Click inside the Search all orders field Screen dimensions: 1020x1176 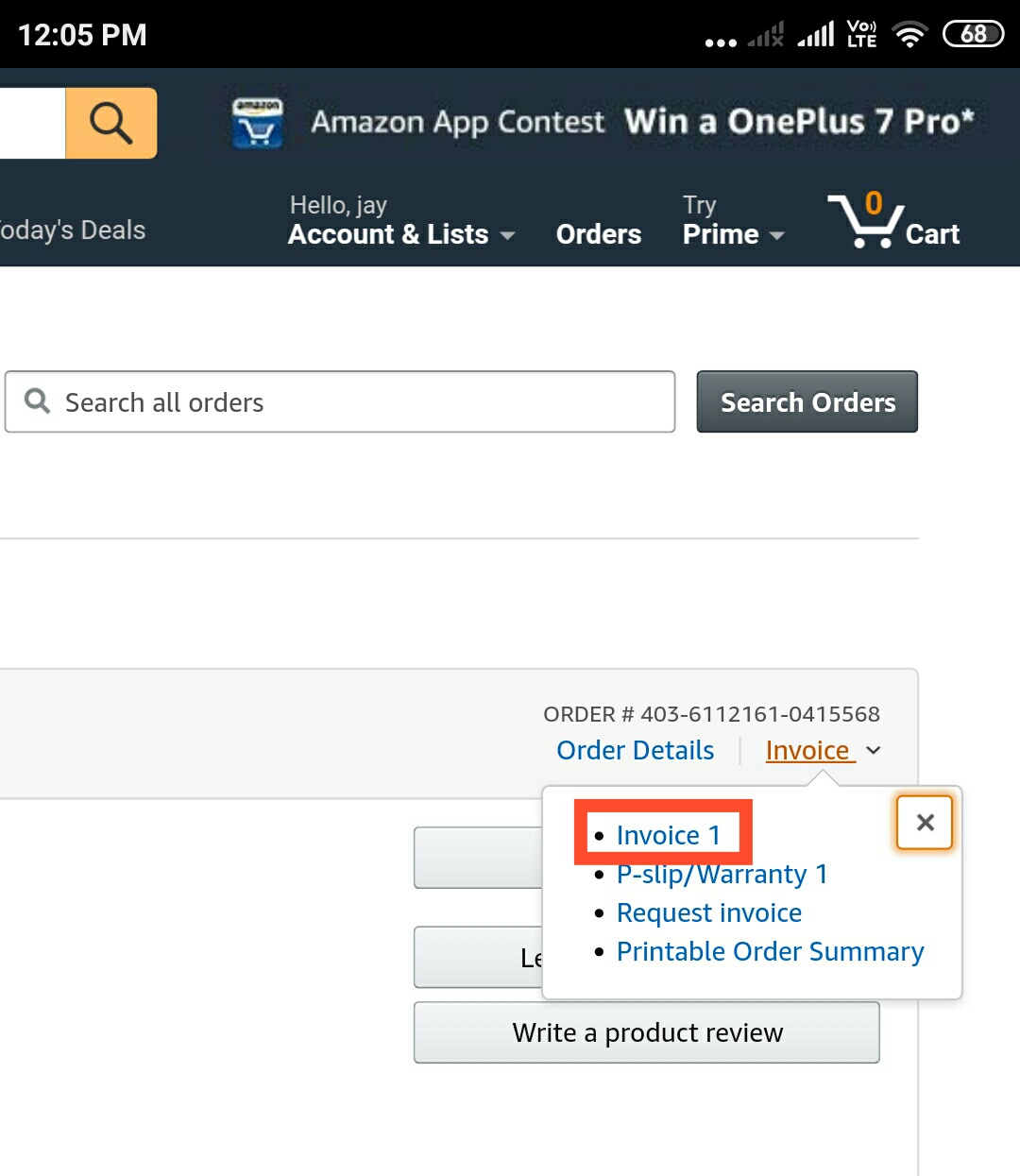tap(283, 401)
